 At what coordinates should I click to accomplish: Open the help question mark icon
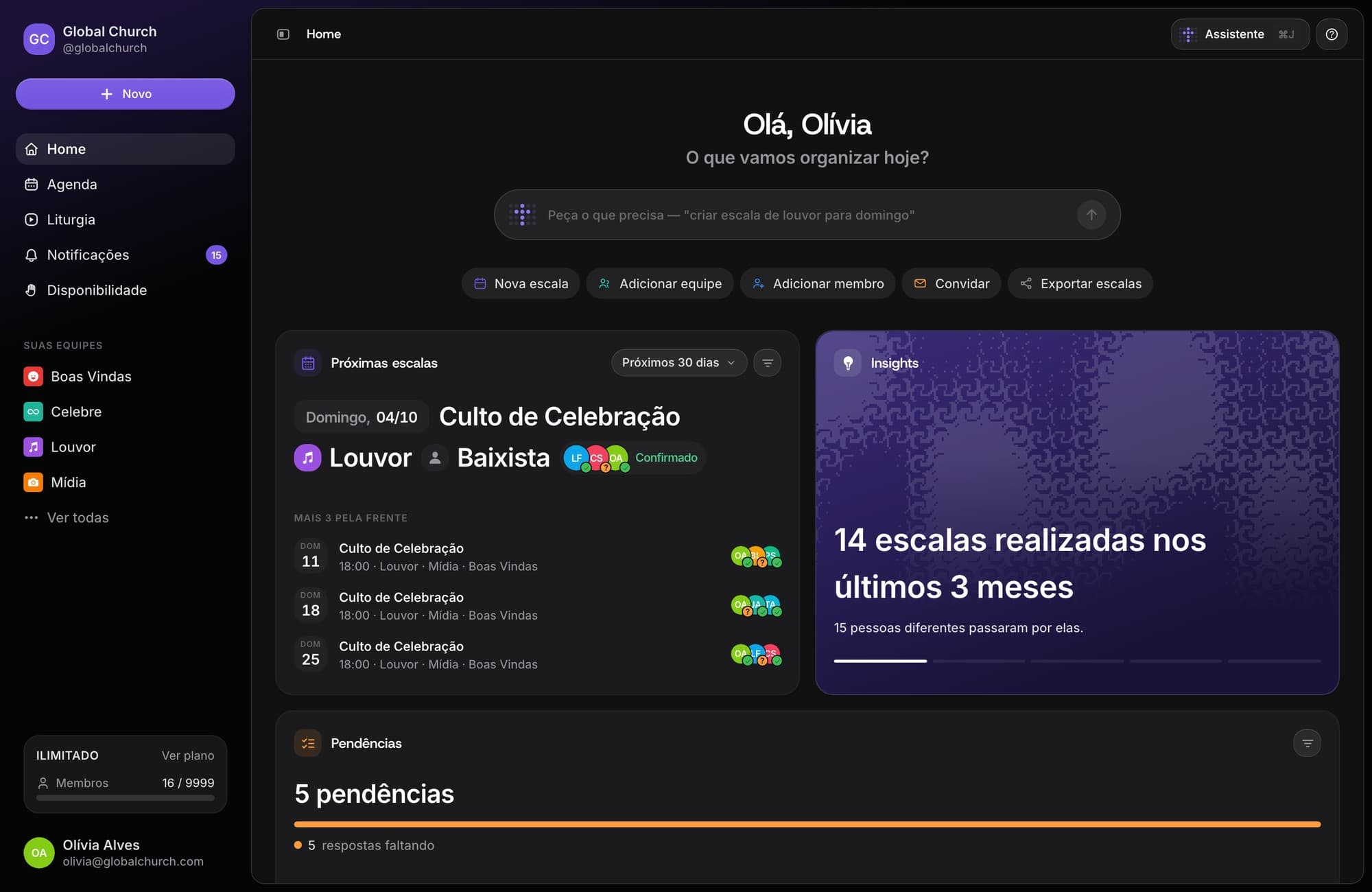pos(1332,34)
